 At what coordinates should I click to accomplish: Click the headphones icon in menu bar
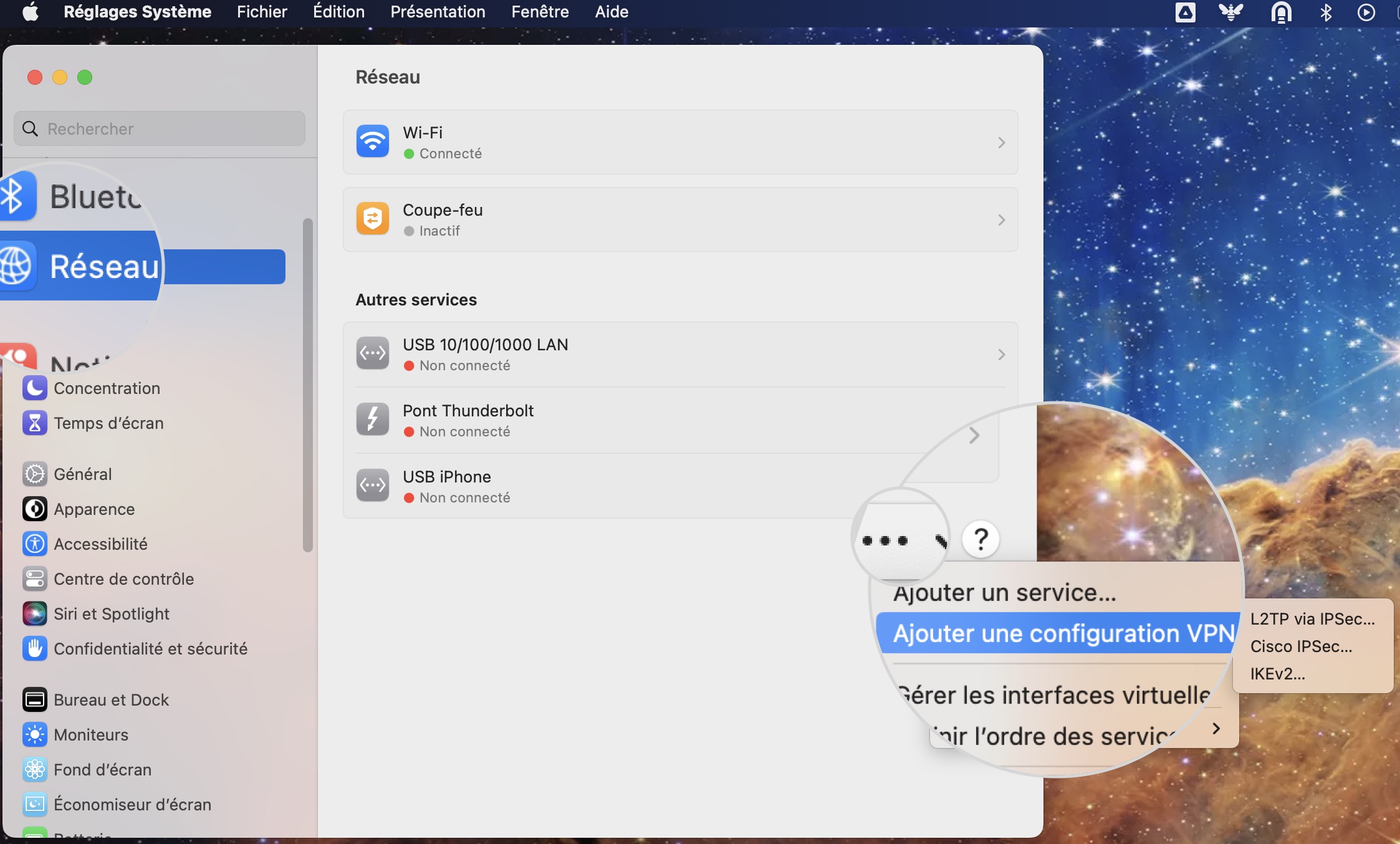tap(1281, 12)
